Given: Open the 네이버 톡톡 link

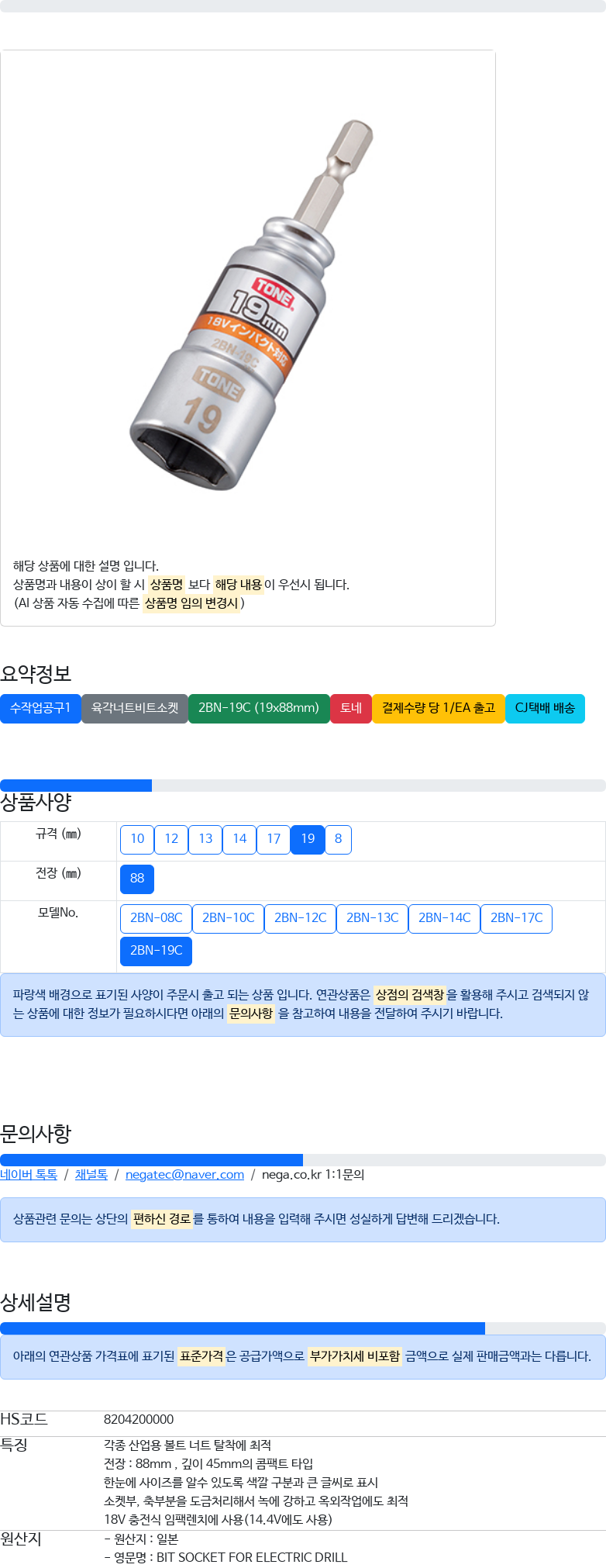Looking at the screenshot, I should (x=29, y=1174).
